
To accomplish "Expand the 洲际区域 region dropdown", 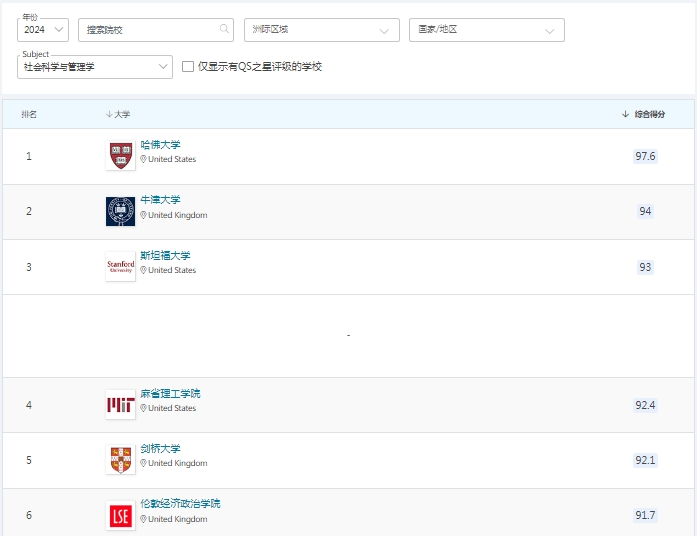I will [321, 30].
